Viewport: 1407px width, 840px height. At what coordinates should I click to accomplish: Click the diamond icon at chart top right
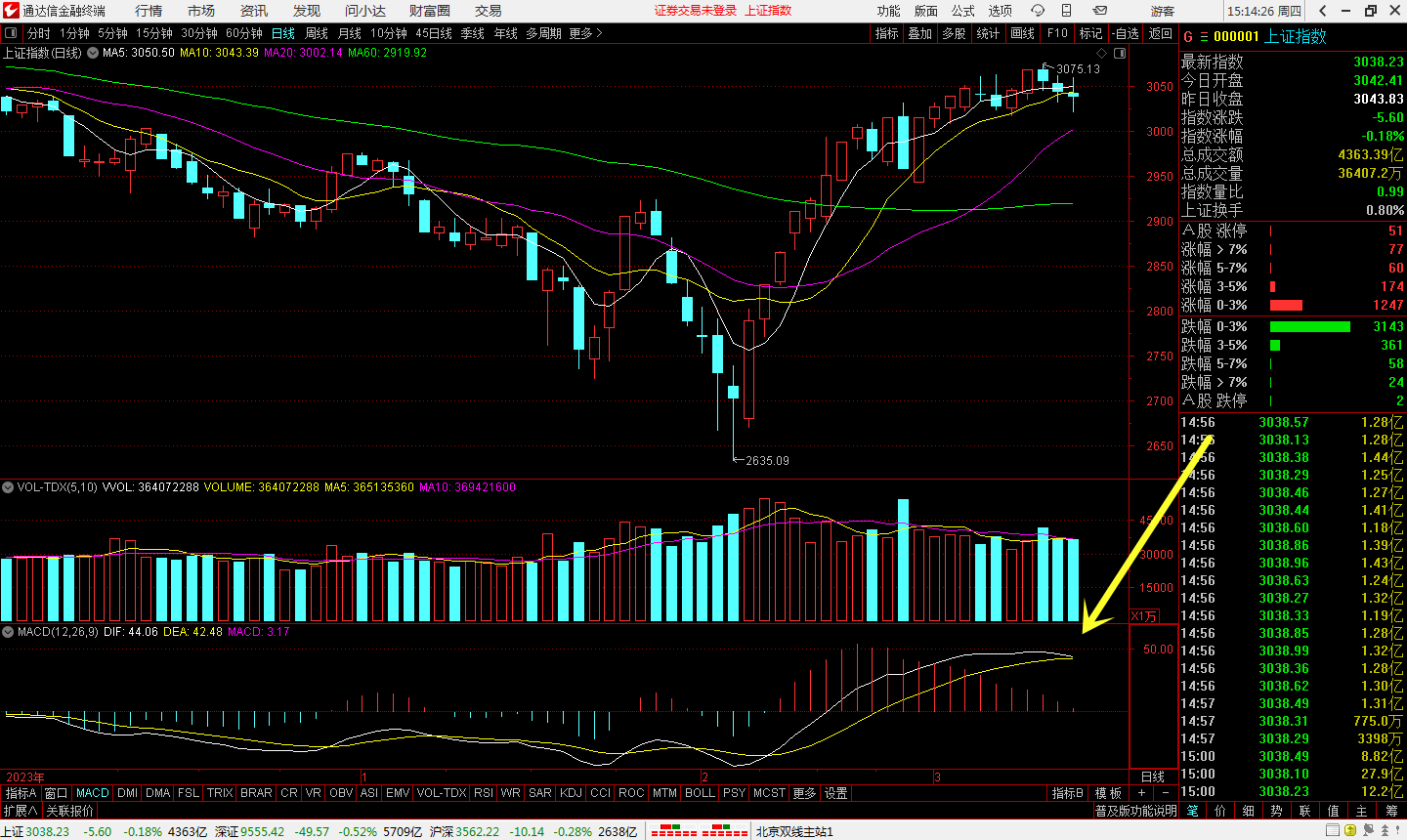click(x=1102, y=53)
